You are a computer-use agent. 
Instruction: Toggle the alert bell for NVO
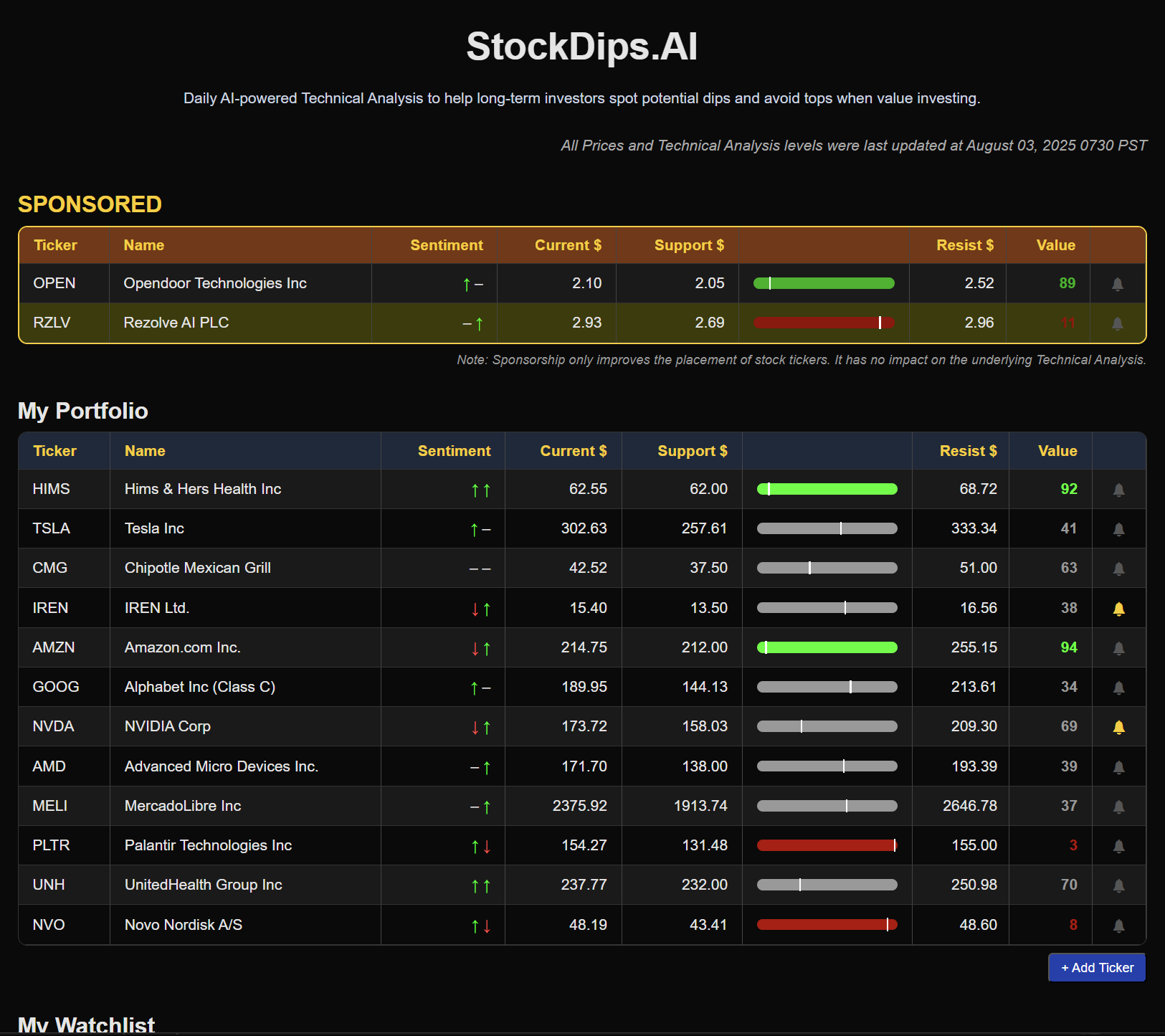(x=1118, y=926)
